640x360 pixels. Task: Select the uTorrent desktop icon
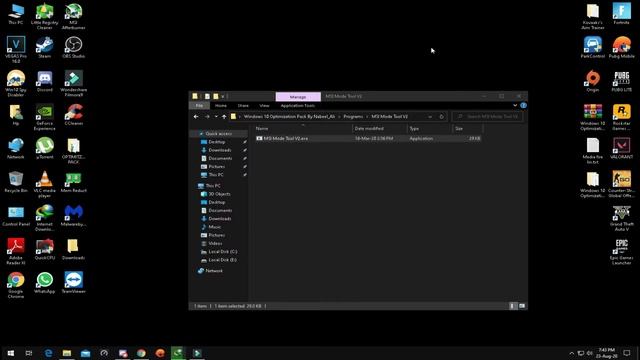click(44, 148)
